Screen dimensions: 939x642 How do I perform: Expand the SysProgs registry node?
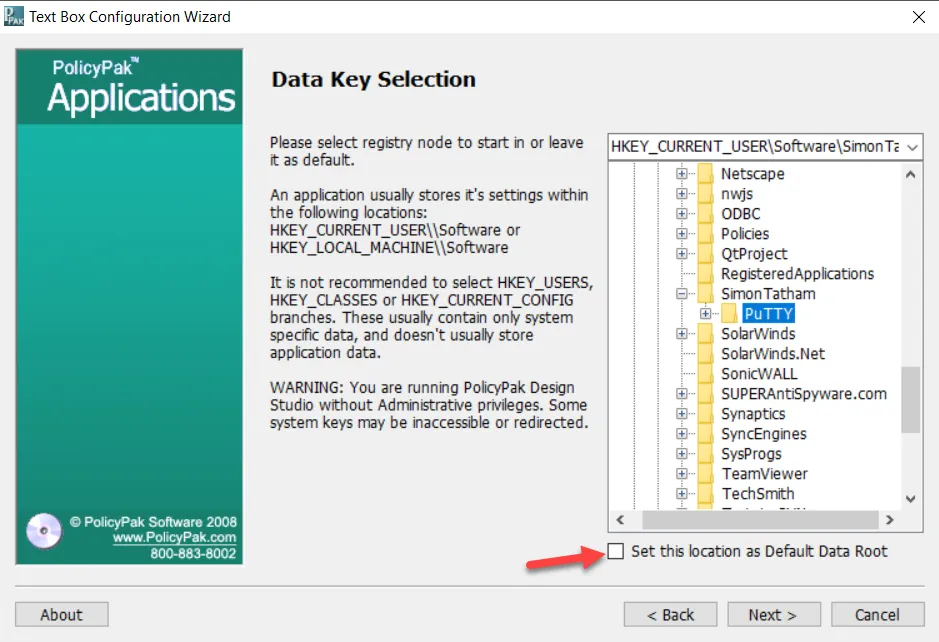pyautogui.click(x=681, y=454)
